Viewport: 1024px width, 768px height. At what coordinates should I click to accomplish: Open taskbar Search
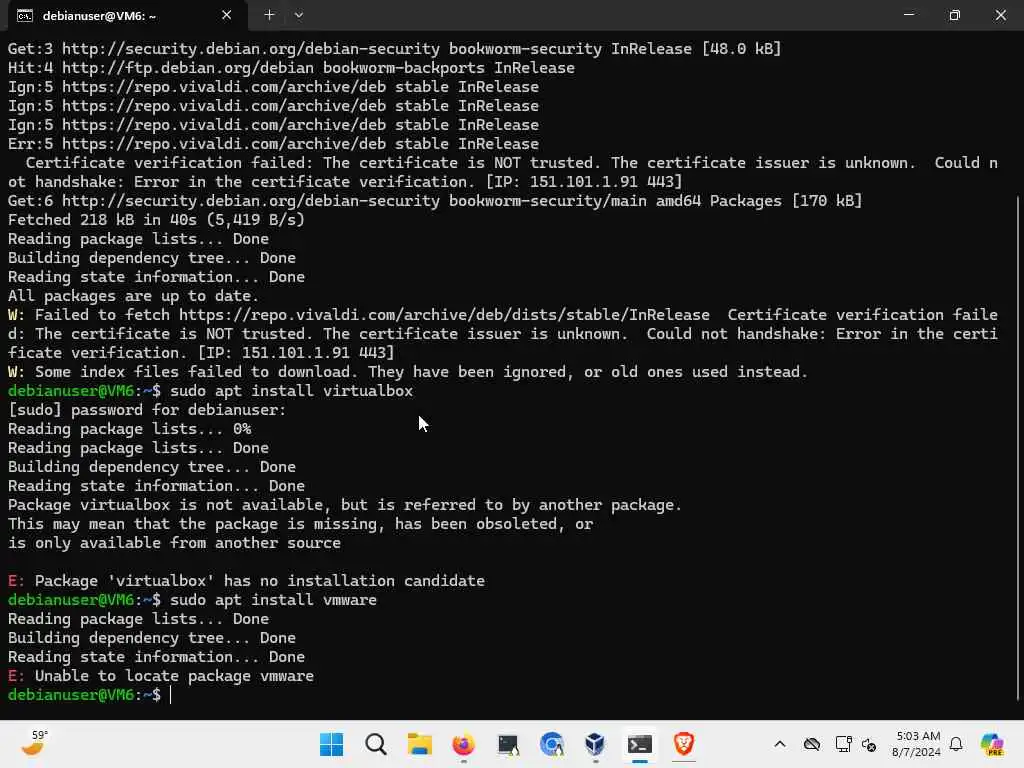(x=376, y=744)
